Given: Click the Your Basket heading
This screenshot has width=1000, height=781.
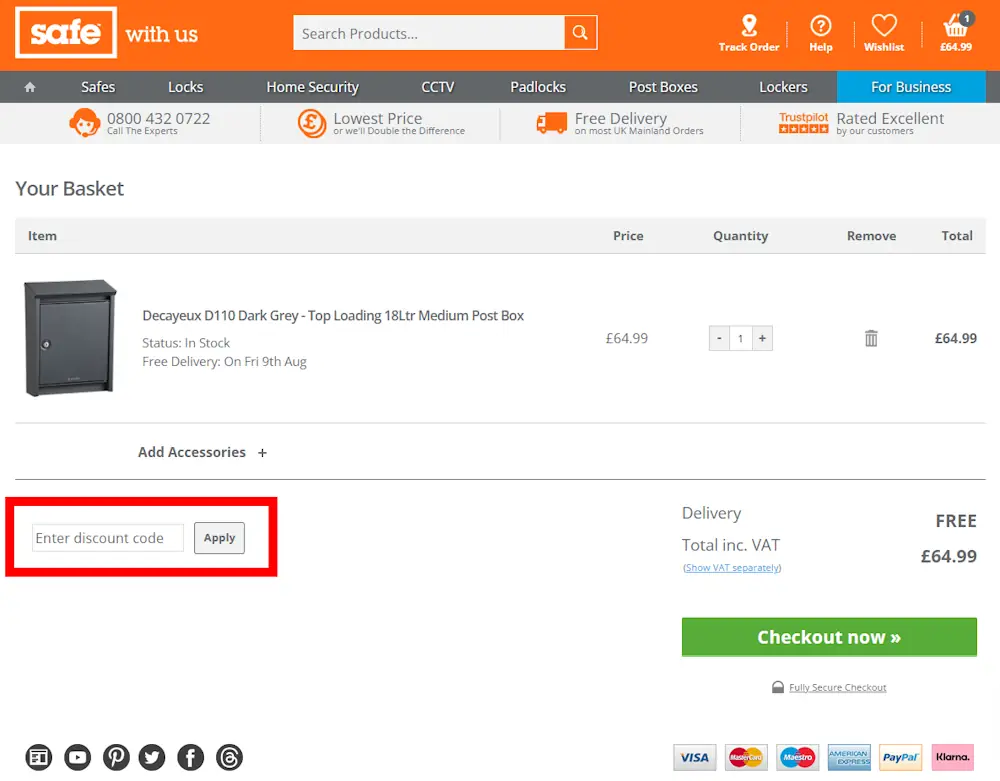Looking at the screenshot, I should pos(70,189).
